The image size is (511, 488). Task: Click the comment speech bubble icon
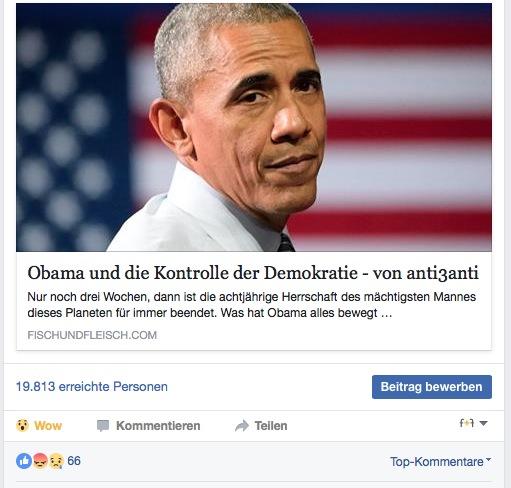(103, 426)
